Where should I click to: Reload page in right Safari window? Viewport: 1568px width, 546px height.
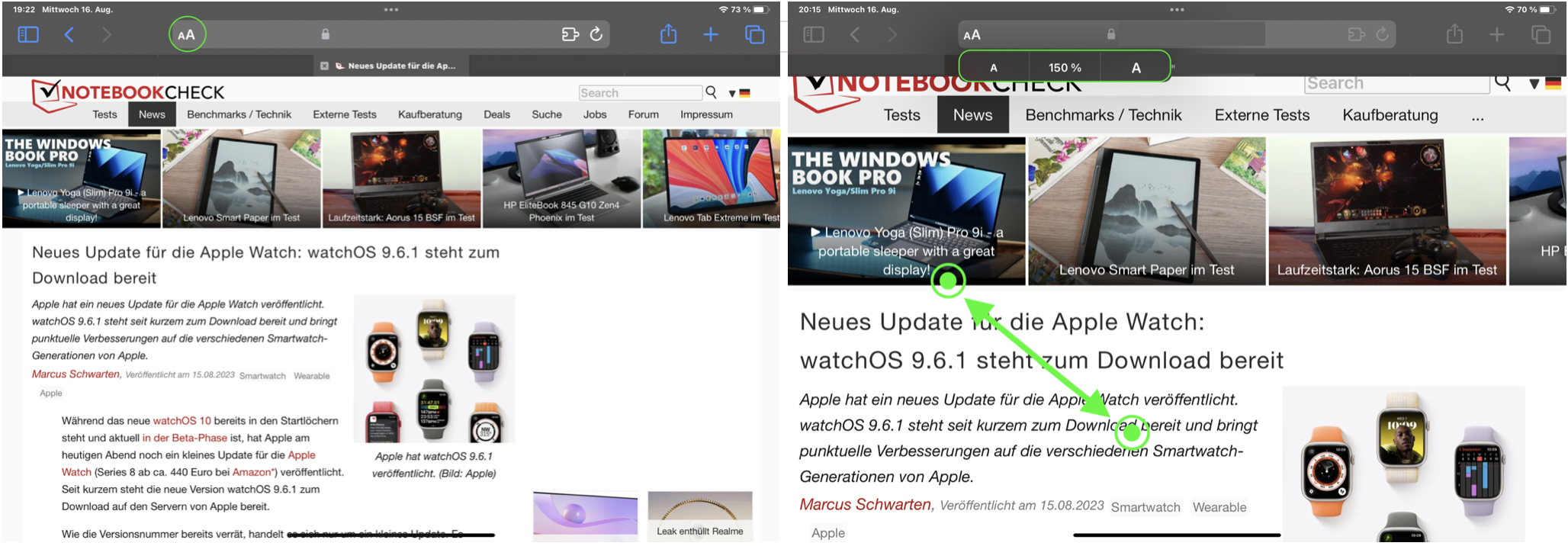click(1382, 34)
